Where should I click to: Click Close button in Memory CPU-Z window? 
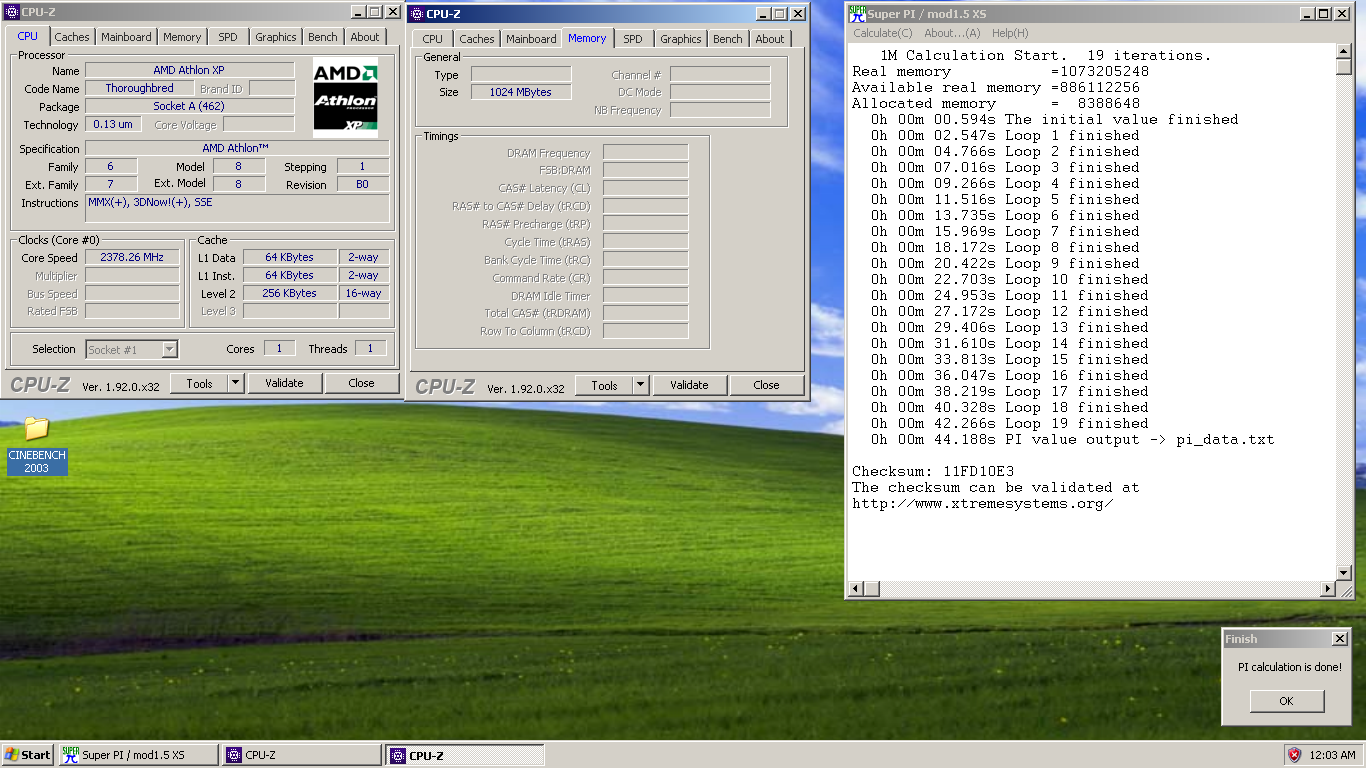pos(766,385)
